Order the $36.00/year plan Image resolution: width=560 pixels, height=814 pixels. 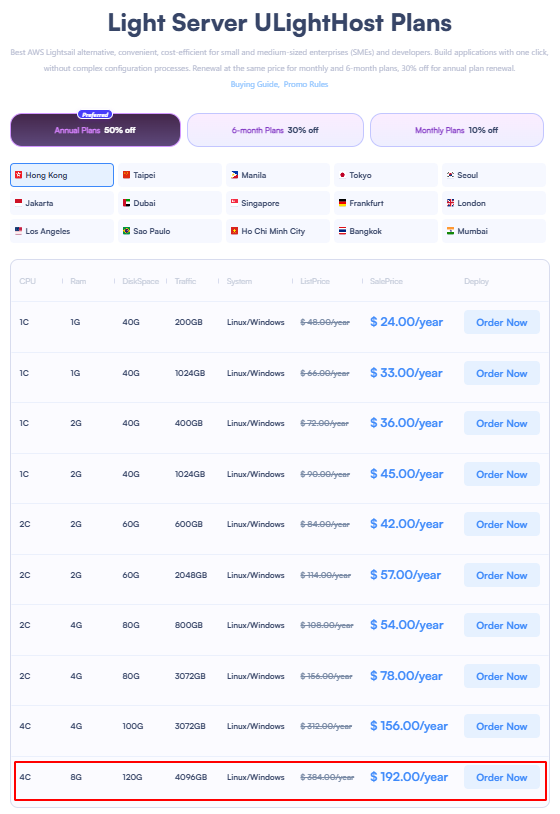(502, 424)
